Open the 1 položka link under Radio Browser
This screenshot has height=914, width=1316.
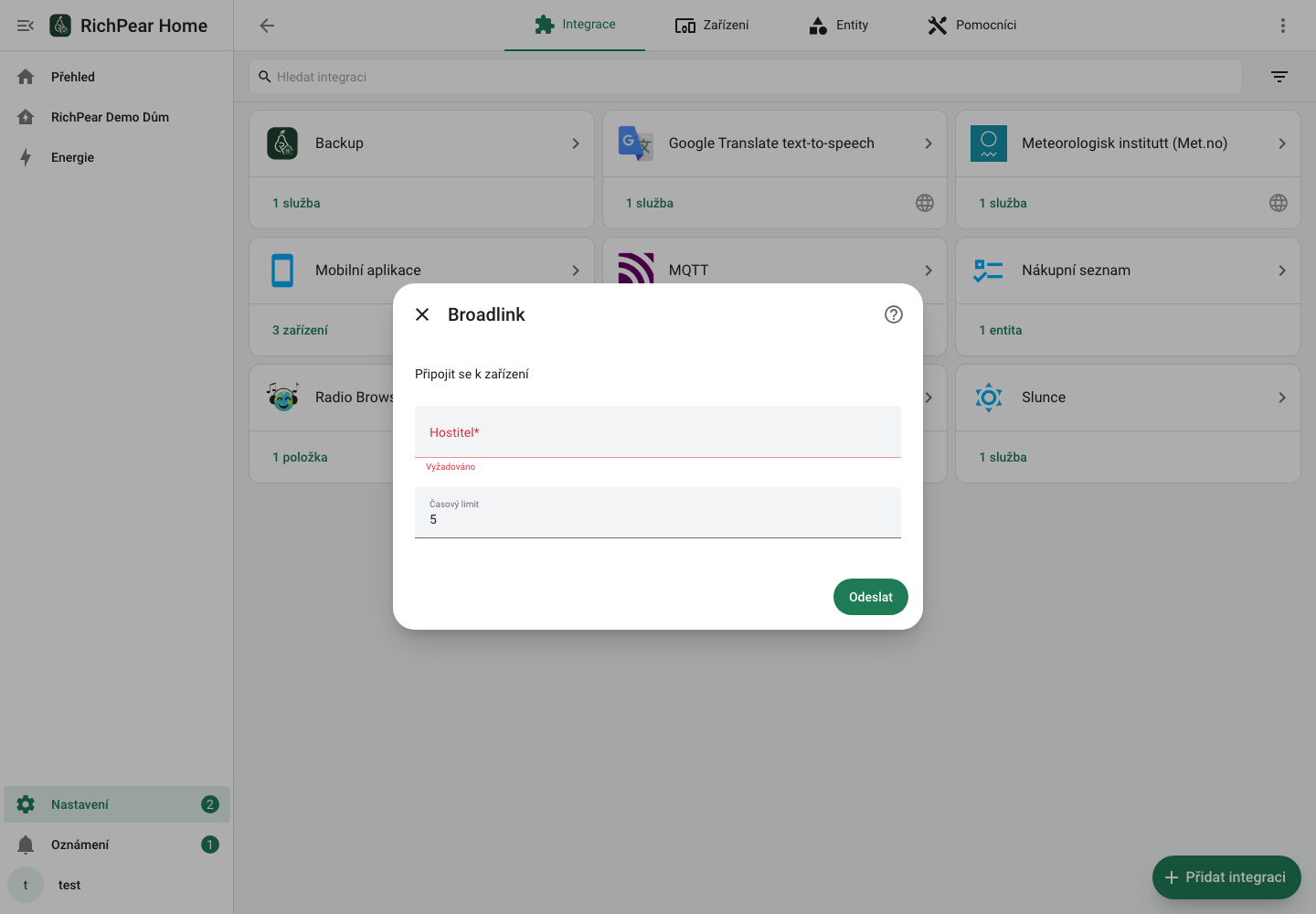click(x=300, y=457)
